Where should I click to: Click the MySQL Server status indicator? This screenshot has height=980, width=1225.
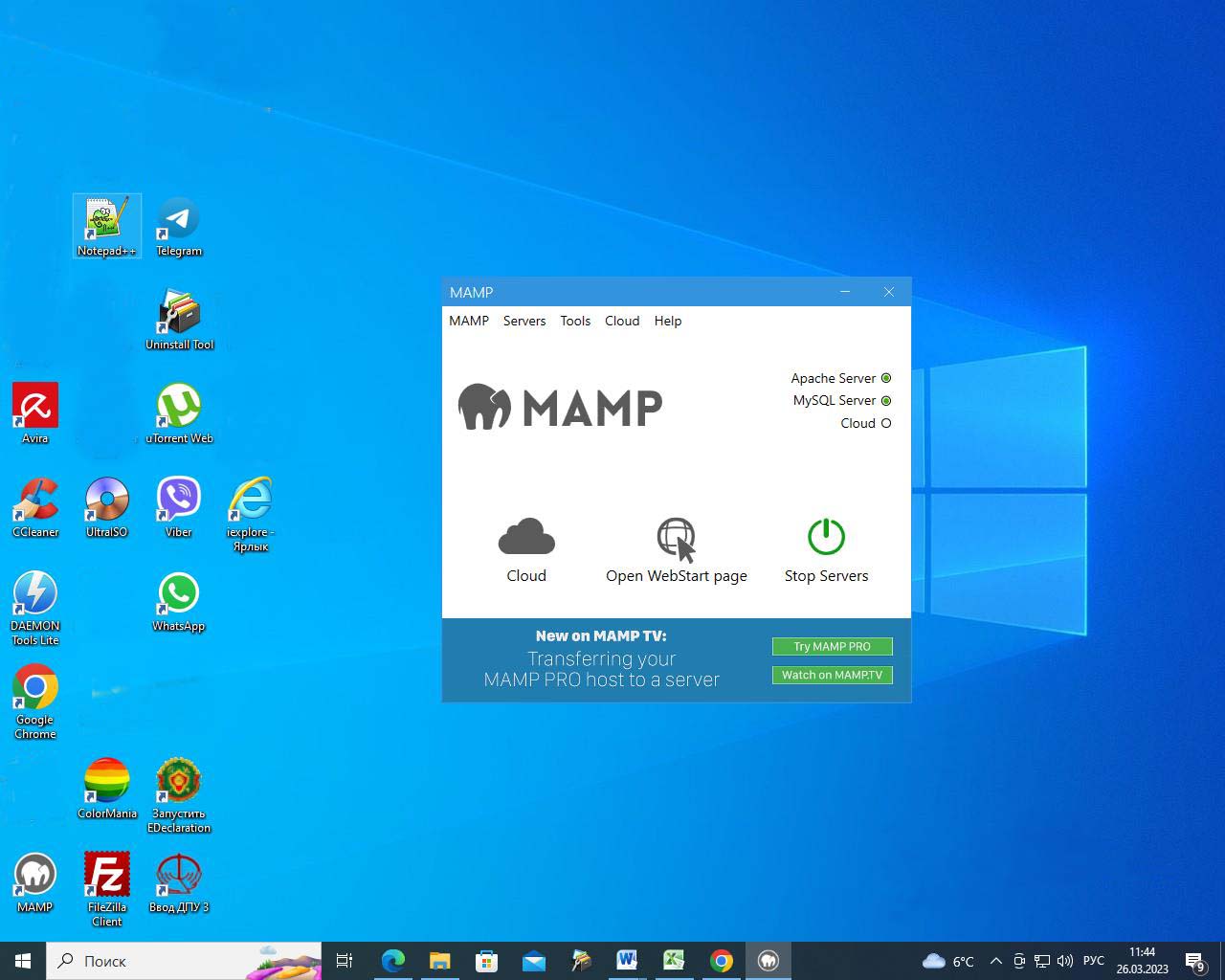886,401
